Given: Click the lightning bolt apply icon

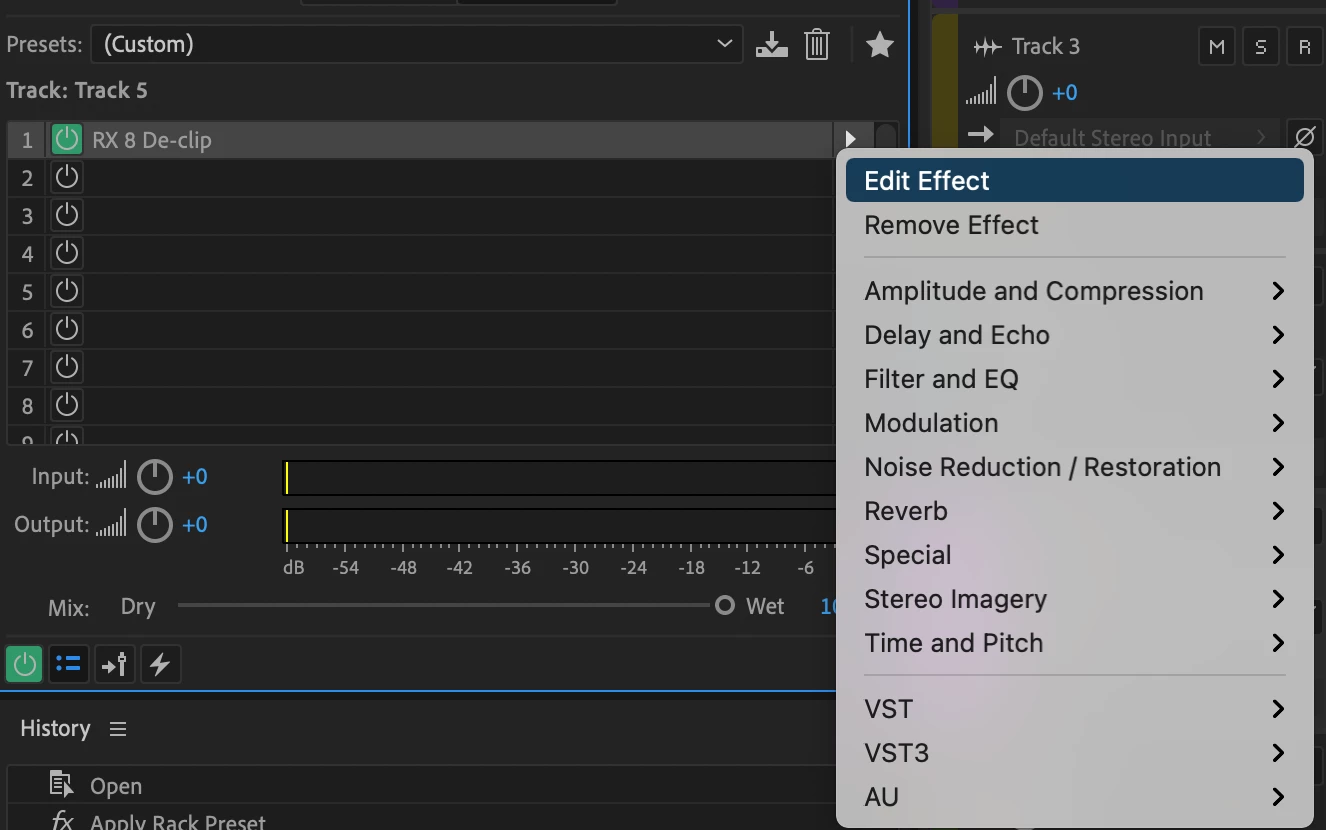Looking at the screenshot, I should (160, 664).
